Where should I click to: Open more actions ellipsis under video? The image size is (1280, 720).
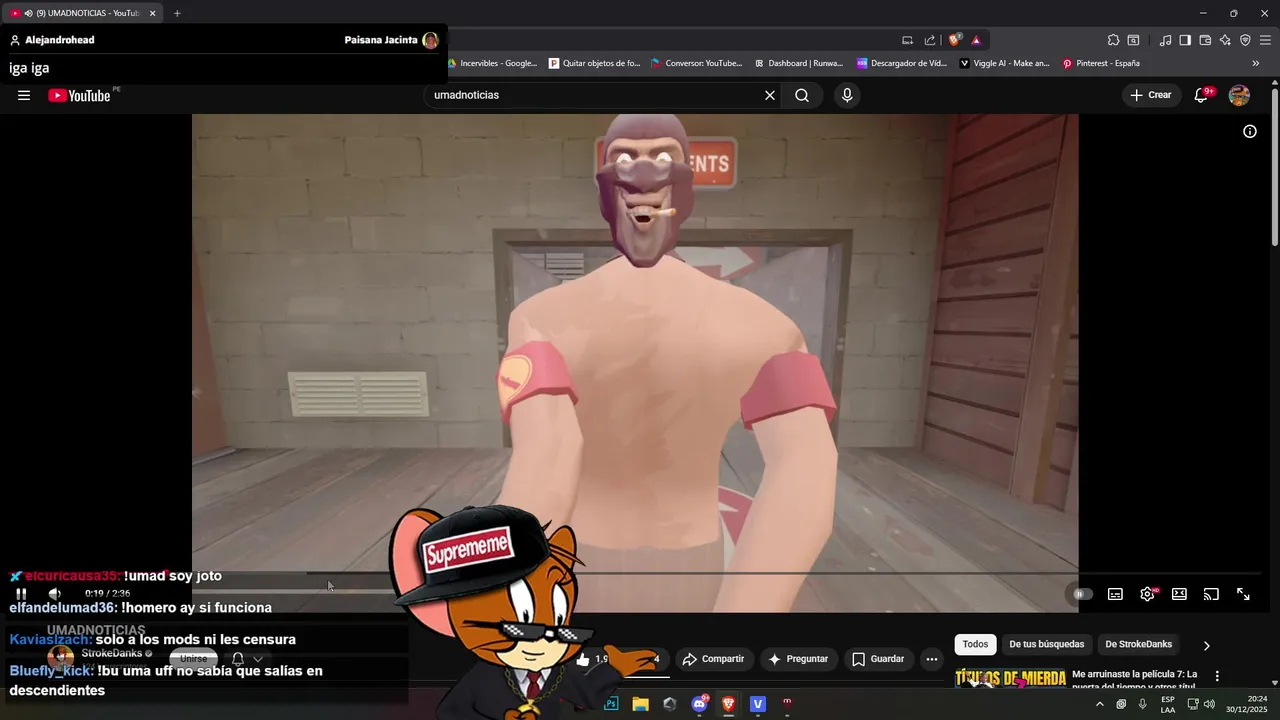(x=932, y=659)
